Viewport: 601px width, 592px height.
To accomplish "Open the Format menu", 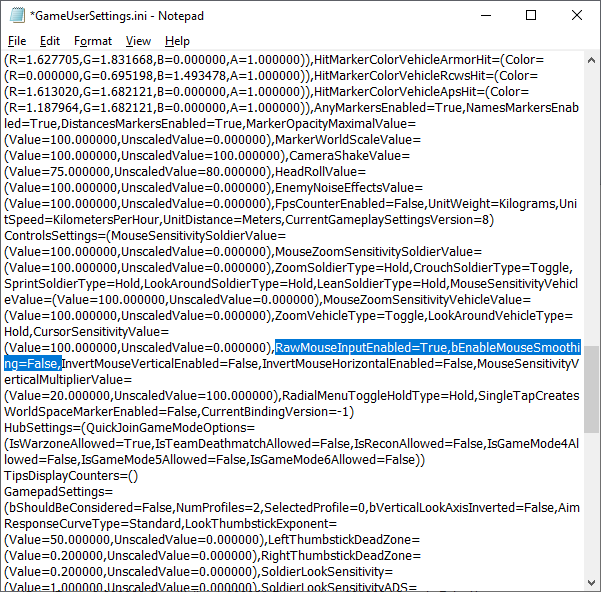I will pyautogui.click(x=93, y=41).
